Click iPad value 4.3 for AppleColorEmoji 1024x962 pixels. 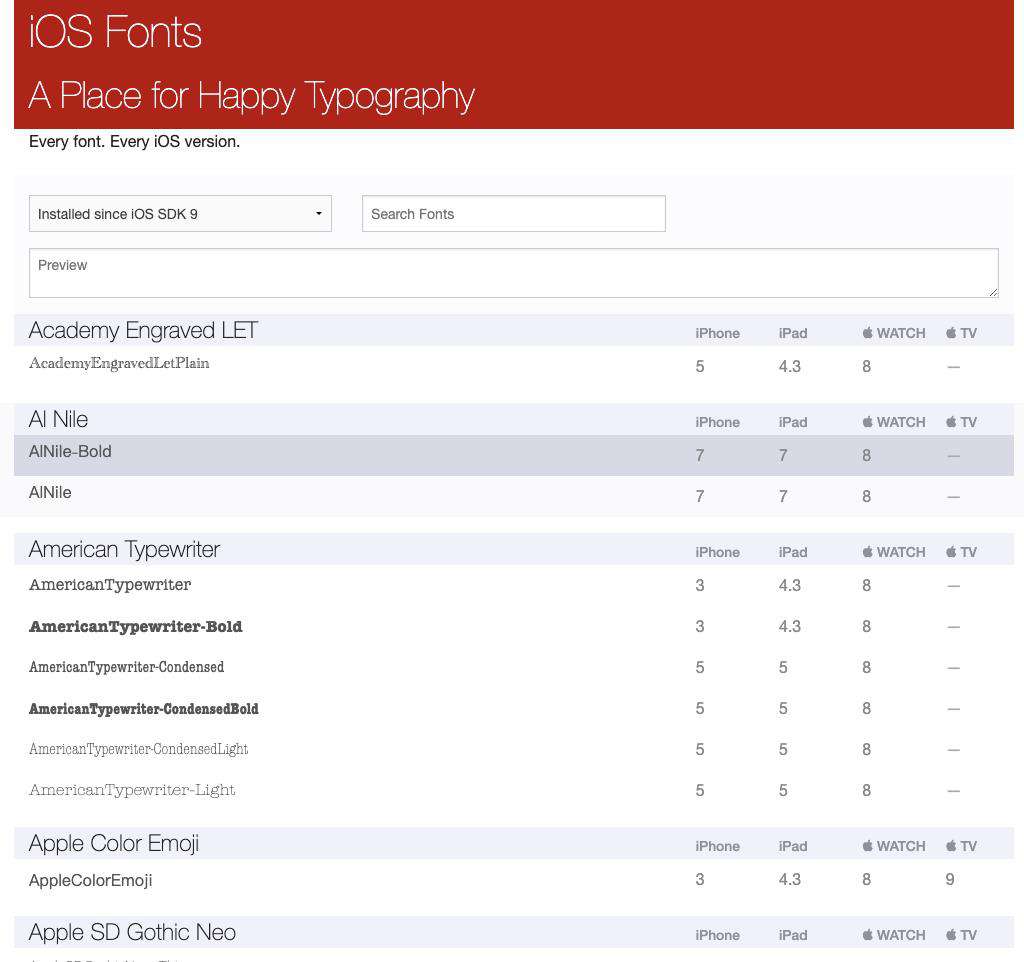[790, 880]
